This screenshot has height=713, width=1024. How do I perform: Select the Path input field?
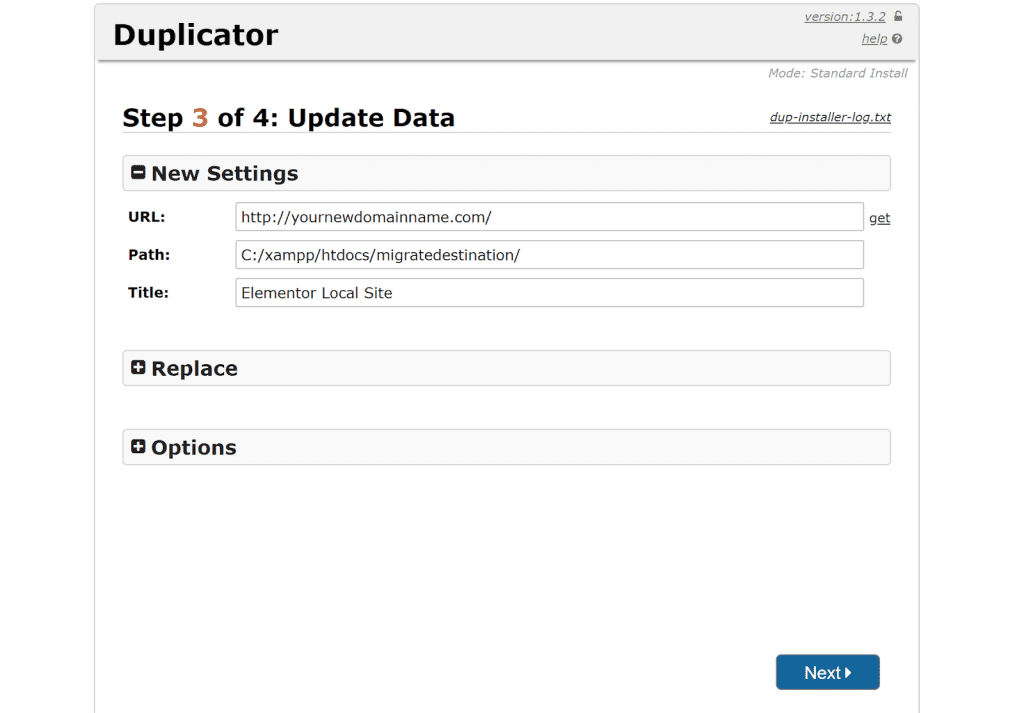[x=549, y=254]
